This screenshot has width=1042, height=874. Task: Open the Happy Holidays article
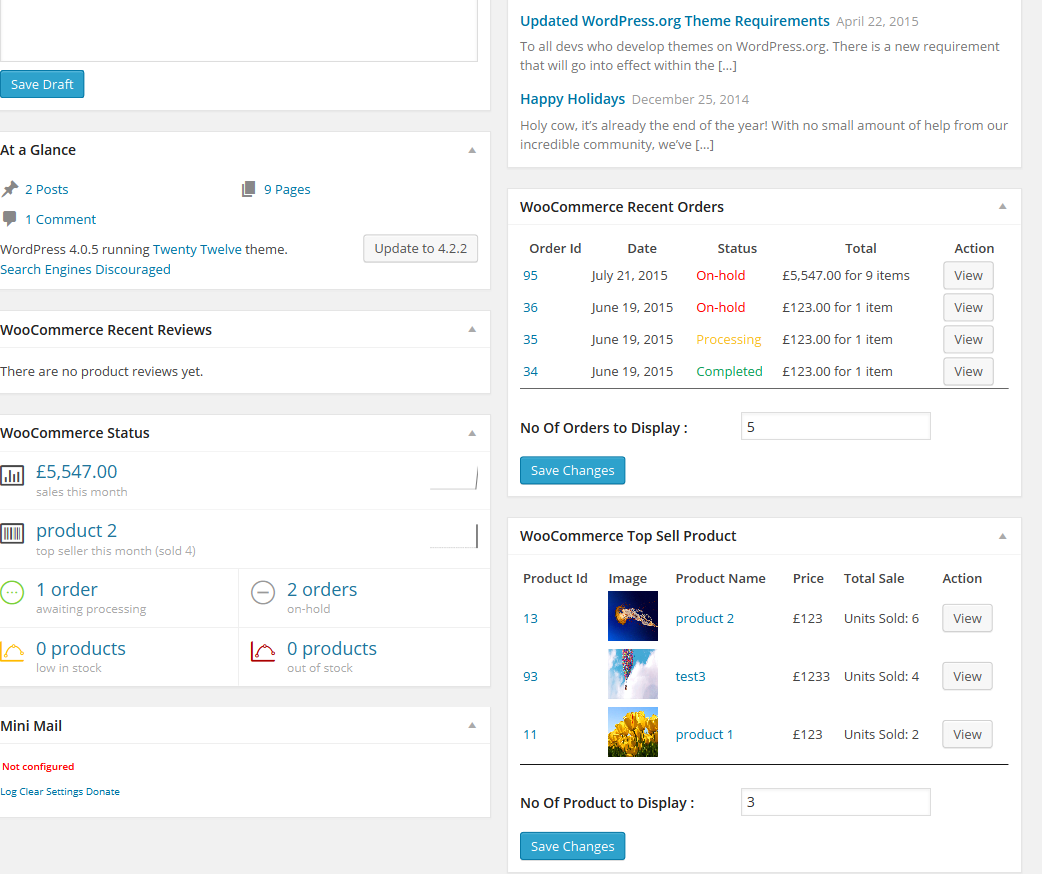click(x=572, y=99)
